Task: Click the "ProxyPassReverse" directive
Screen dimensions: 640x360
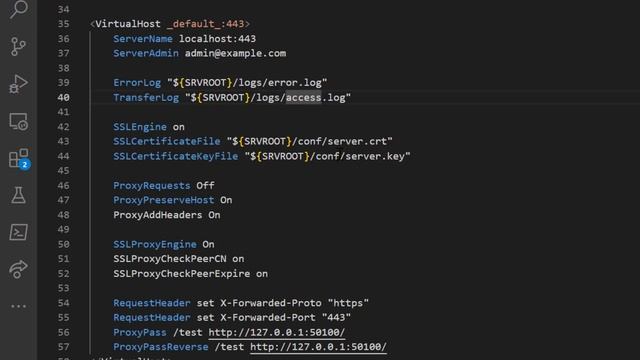Action: click(x=160, y=347)
